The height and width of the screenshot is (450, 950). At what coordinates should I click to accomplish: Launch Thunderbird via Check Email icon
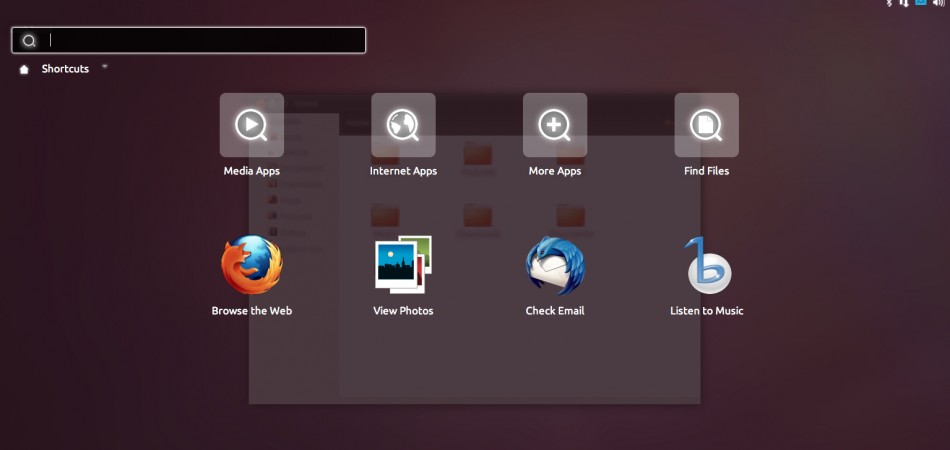pos(555,265)
